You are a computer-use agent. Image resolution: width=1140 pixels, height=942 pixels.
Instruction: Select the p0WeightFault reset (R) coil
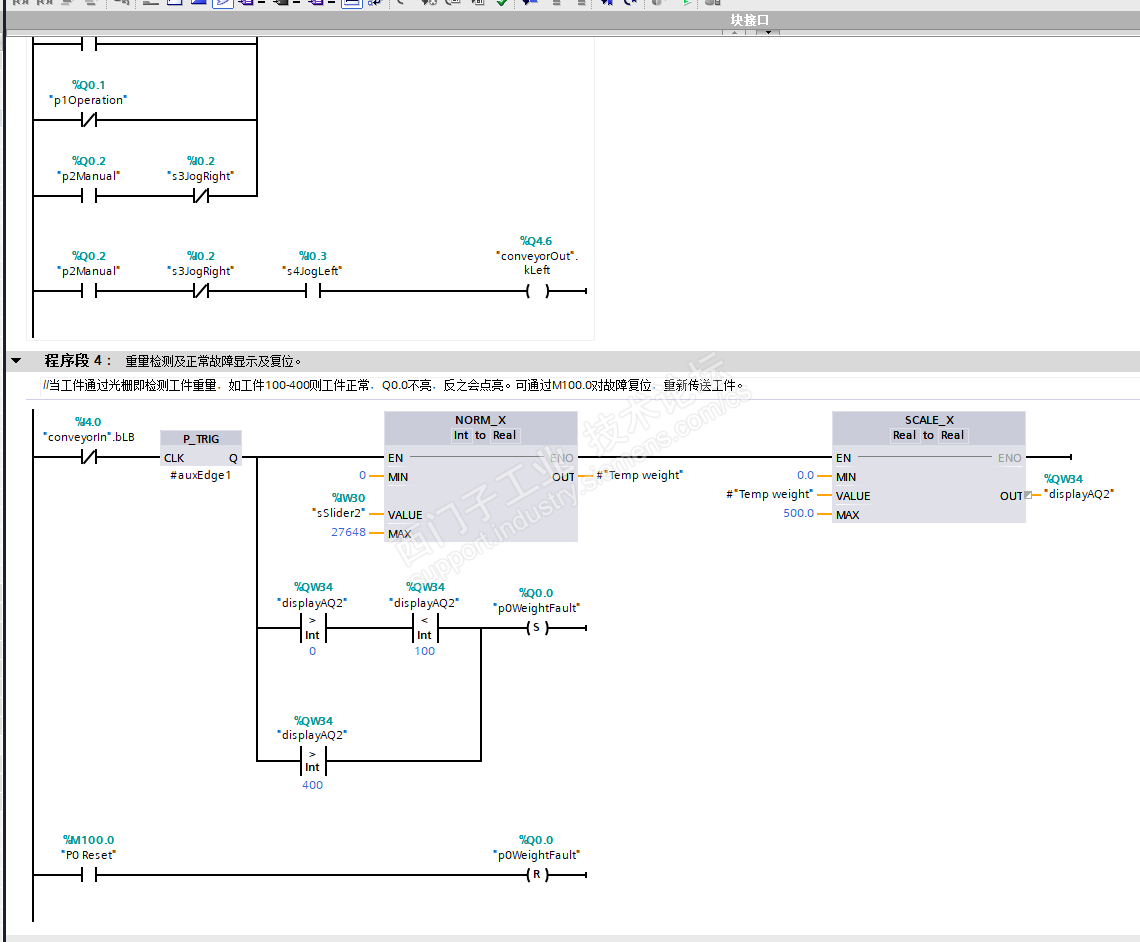[537, 874]
